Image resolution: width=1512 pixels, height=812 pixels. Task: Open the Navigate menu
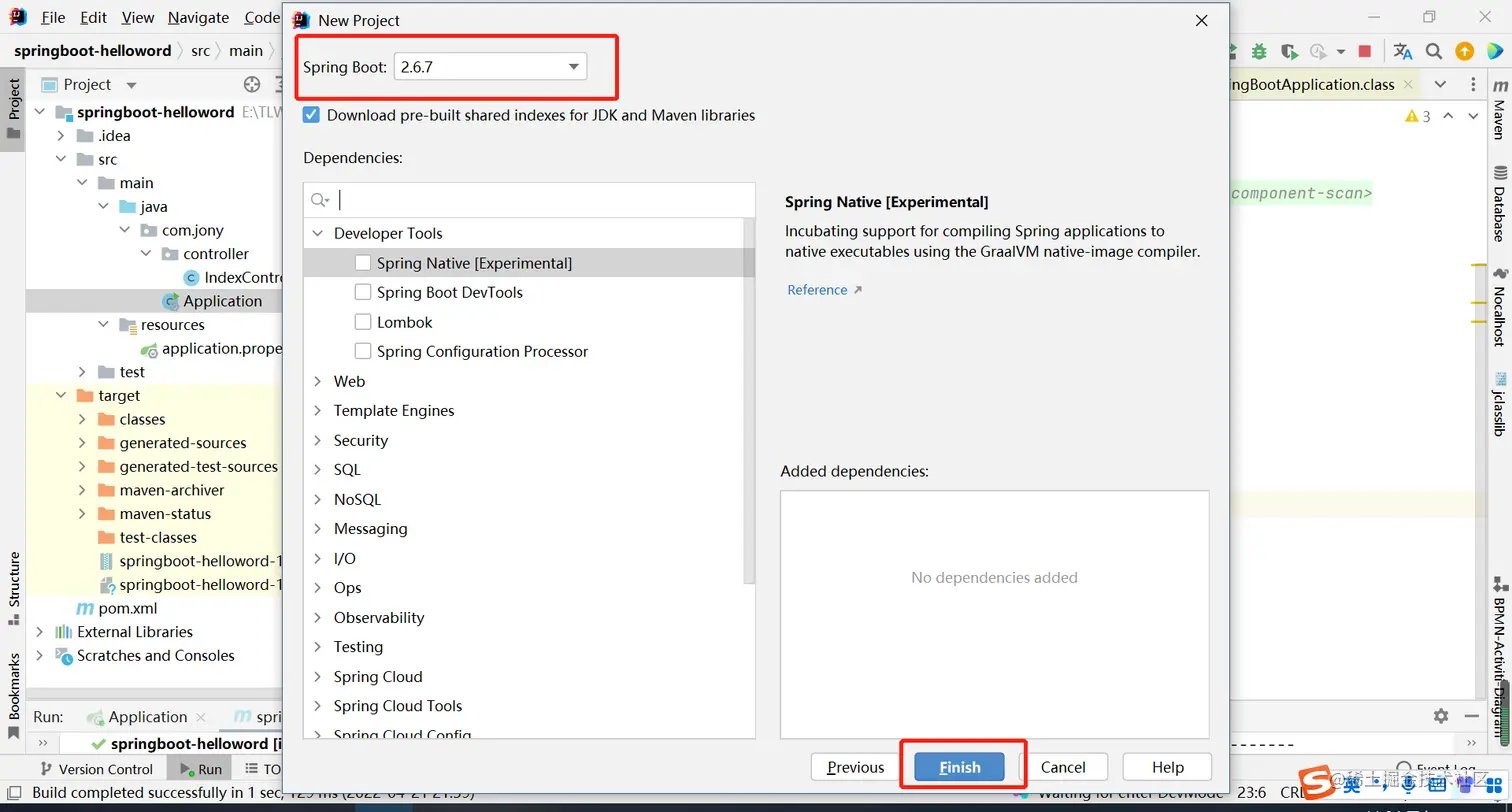198,18
